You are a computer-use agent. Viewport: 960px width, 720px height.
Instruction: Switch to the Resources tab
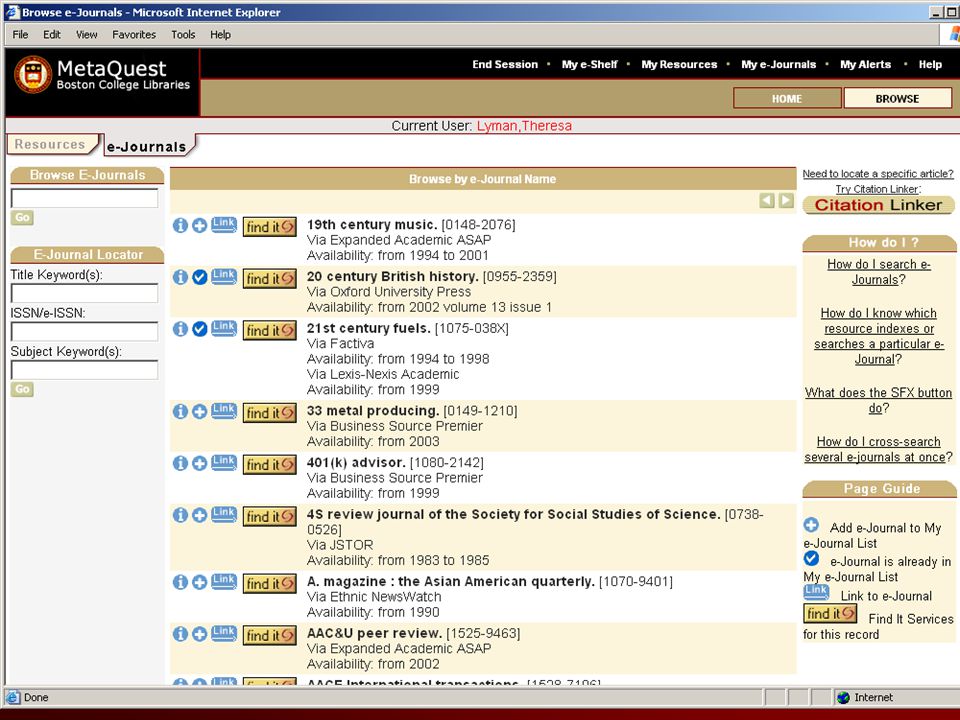51,144
